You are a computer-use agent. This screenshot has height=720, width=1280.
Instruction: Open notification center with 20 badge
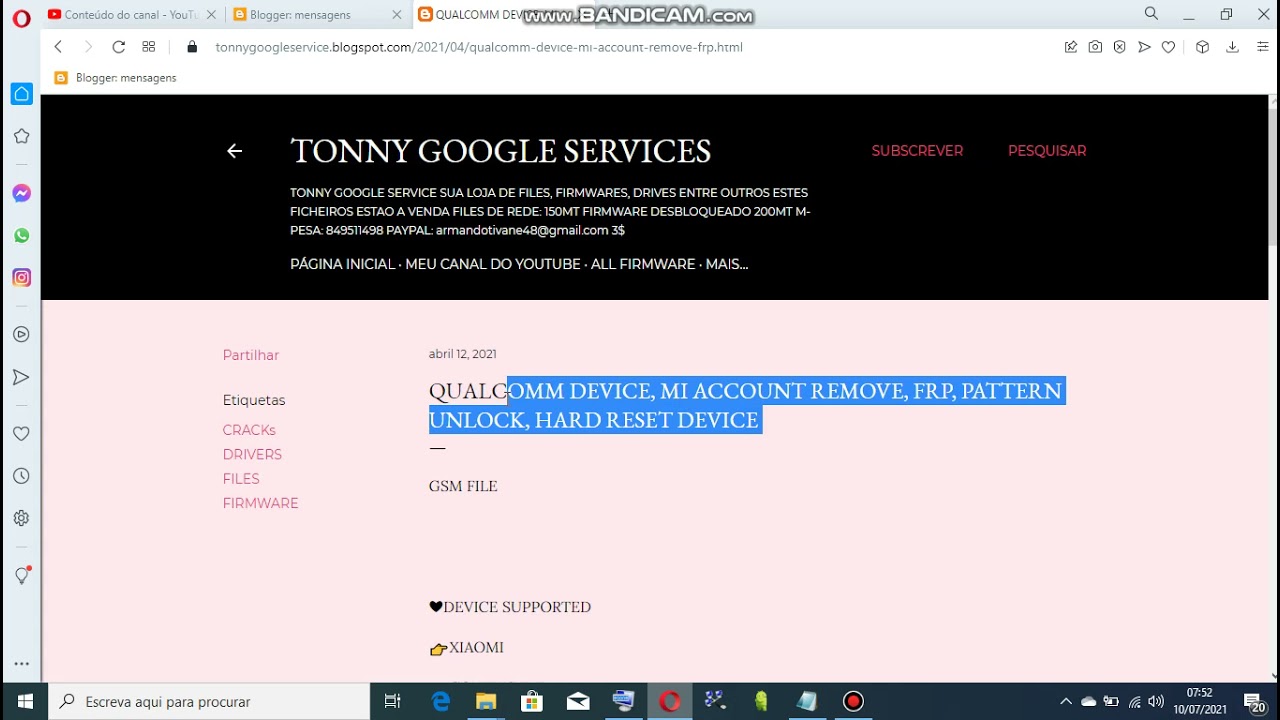1254,702
